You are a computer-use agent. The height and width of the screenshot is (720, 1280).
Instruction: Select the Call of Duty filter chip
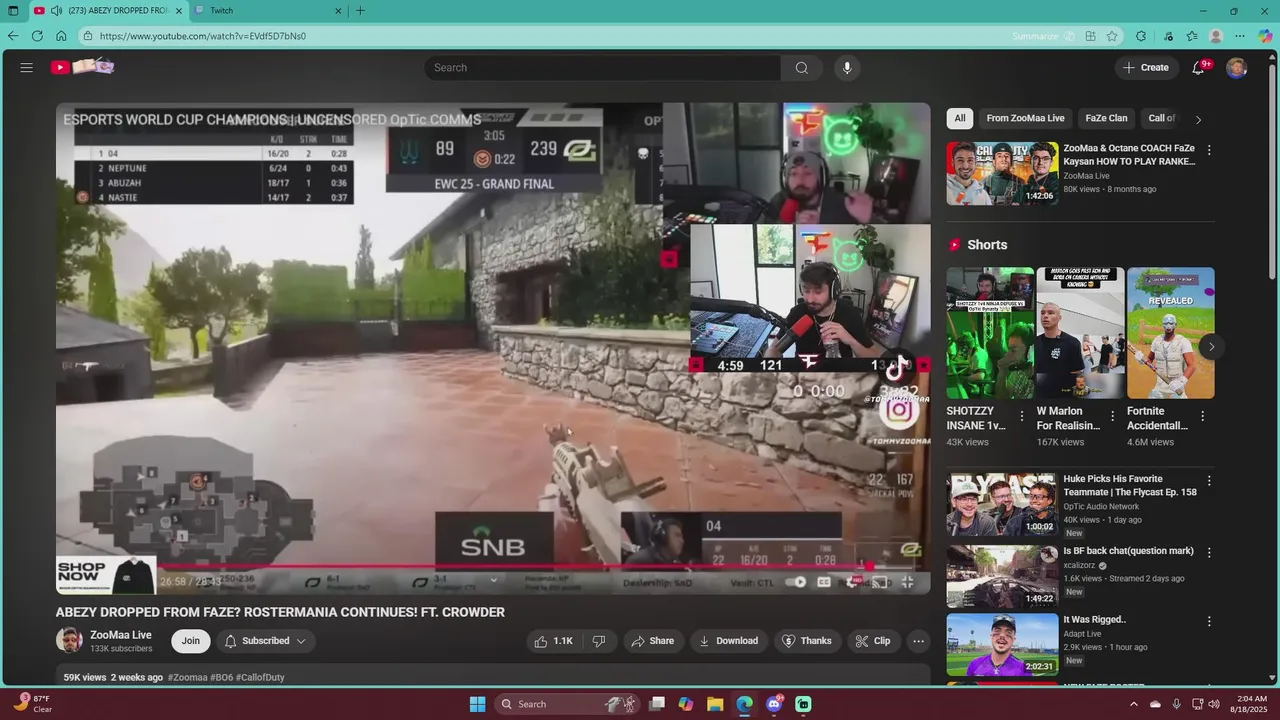tap(1162, 118)
